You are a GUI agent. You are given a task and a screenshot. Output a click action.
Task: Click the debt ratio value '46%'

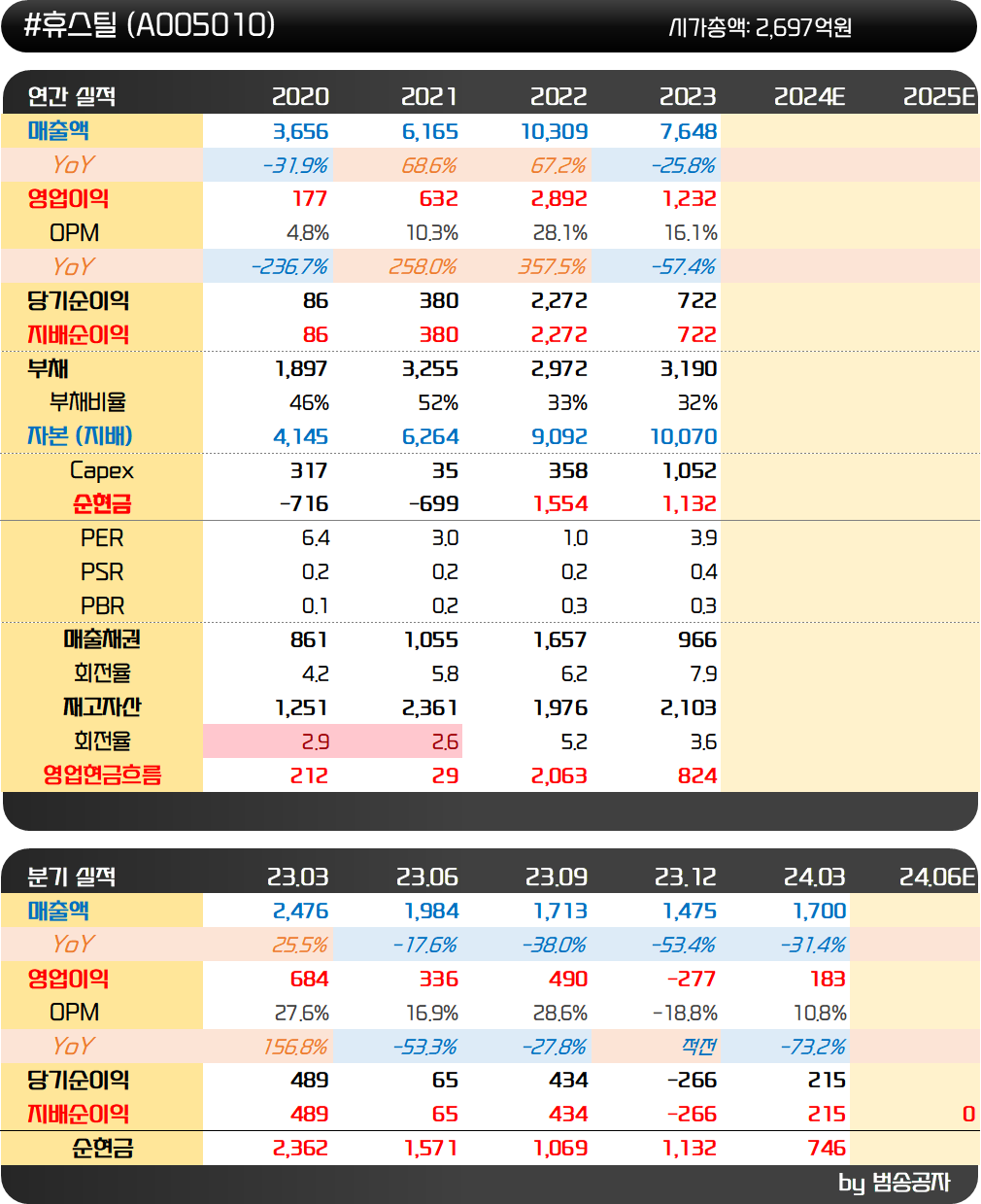tap(310, 402)
